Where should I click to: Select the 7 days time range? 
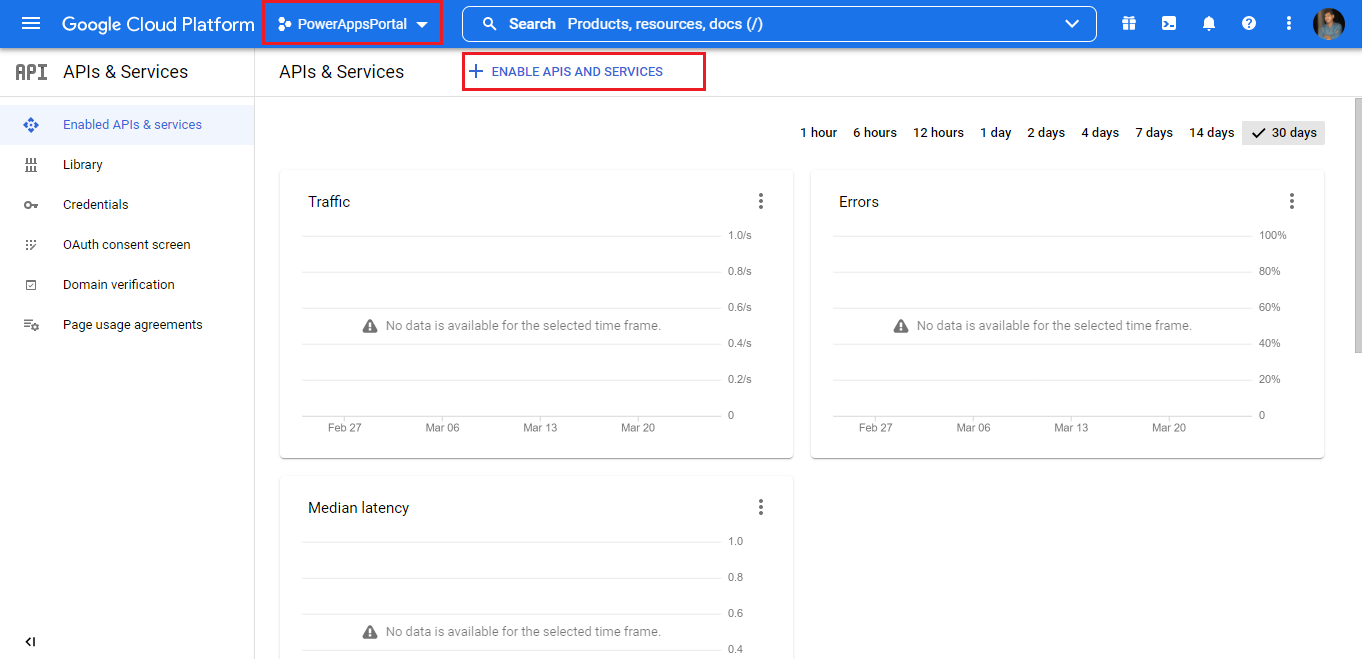pyautogui.click(x=1153, y=133)
